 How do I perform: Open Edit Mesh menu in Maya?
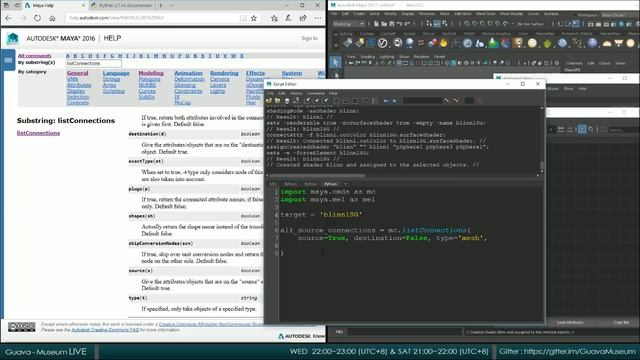click(462, 13)
